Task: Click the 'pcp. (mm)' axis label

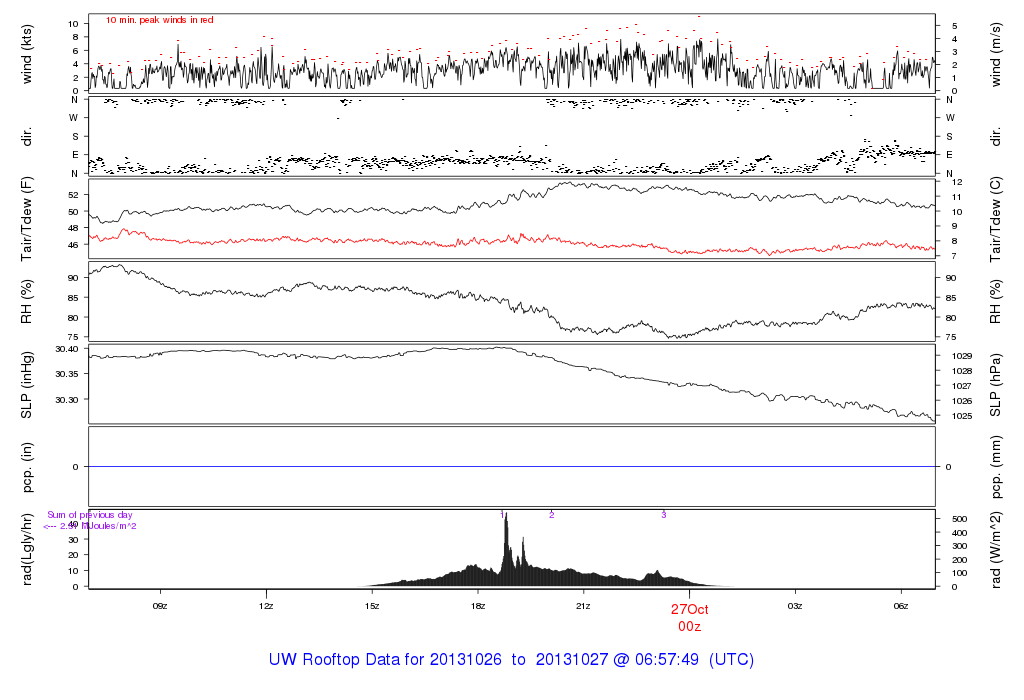Action: tap(995, 467)
